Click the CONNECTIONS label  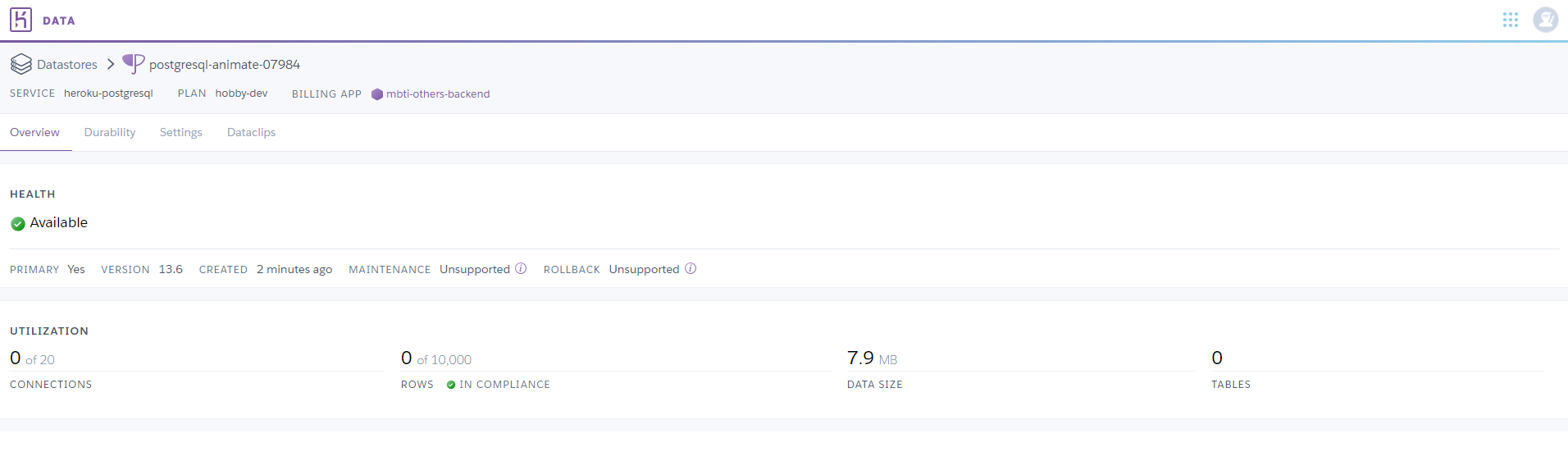coord(51,385)
